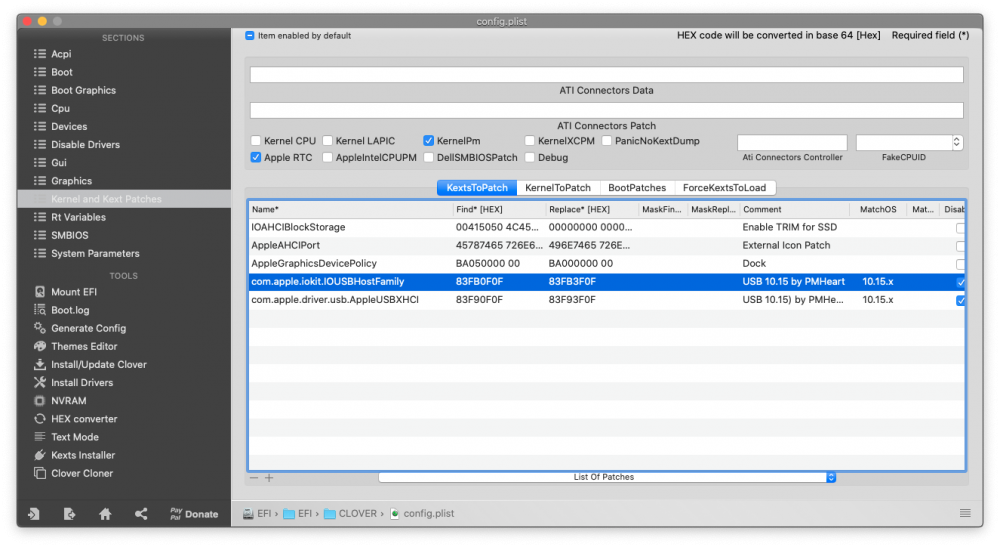Open the HEX converter tool
The width and height of the screenshot is (1000, 547).
pyautogui.click(x=84, y=419)
